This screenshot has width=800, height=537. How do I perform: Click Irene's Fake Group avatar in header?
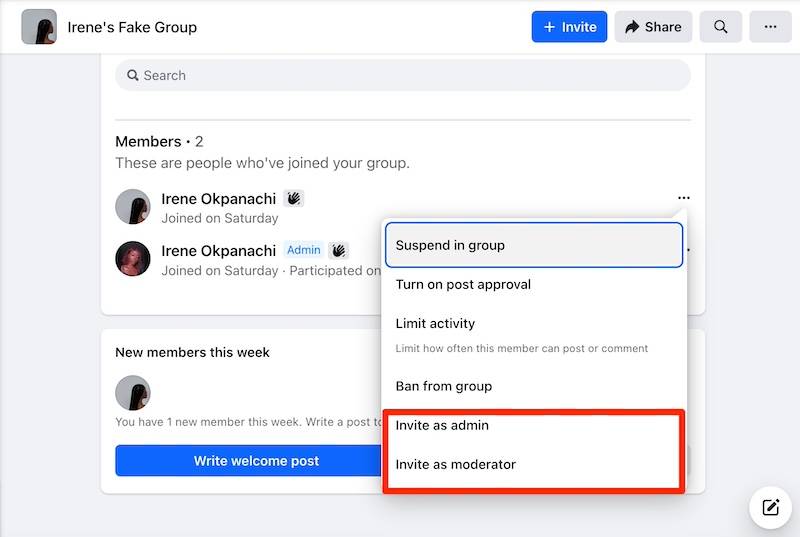pyautogui.click(x=39, y=27)
